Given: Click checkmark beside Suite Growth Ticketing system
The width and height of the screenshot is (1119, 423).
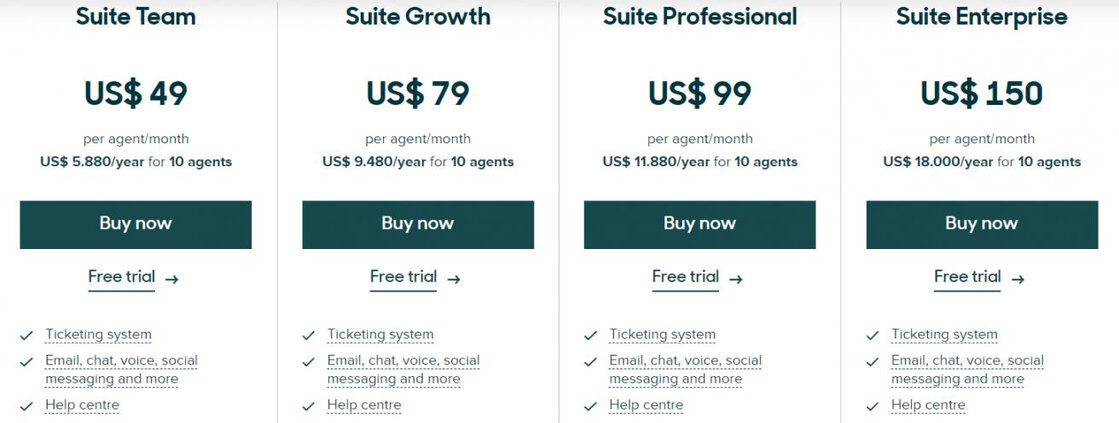Looking at the screenshot, I should pyautogui.click(x=308, y=336).
